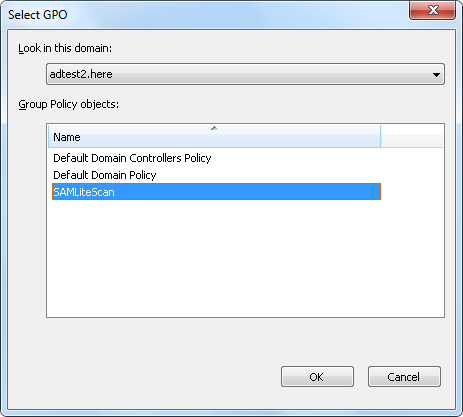
Task: Click the gray area below the domain dropdown
Action: (245, 92)
